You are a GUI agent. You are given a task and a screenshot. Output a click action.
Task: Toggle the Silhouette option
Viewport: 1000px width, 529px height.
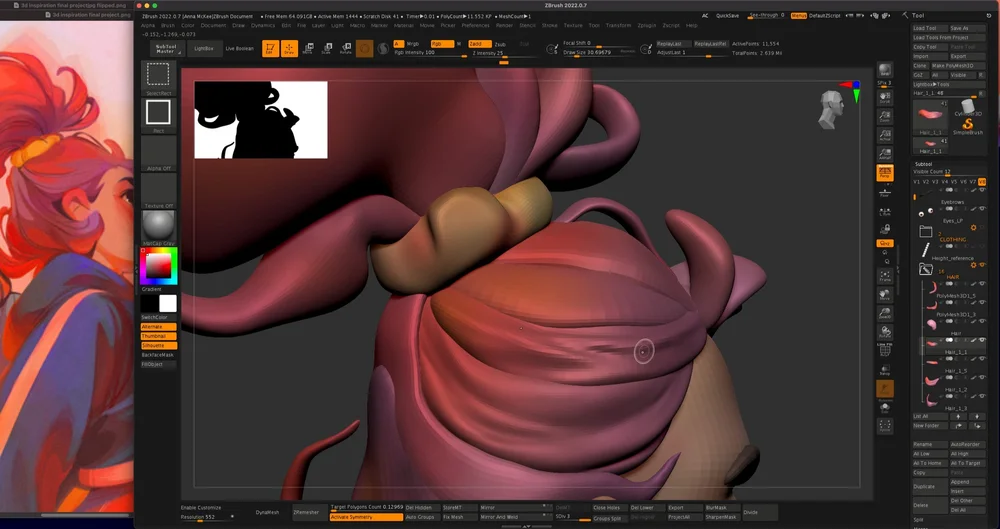(x=158, y=345)
